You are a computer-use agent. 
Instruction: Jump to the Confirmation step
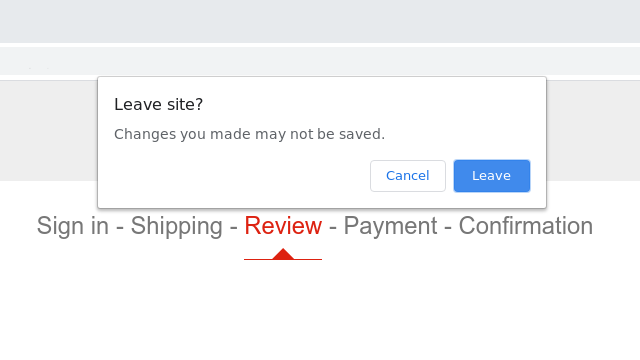tap(526, 226)
